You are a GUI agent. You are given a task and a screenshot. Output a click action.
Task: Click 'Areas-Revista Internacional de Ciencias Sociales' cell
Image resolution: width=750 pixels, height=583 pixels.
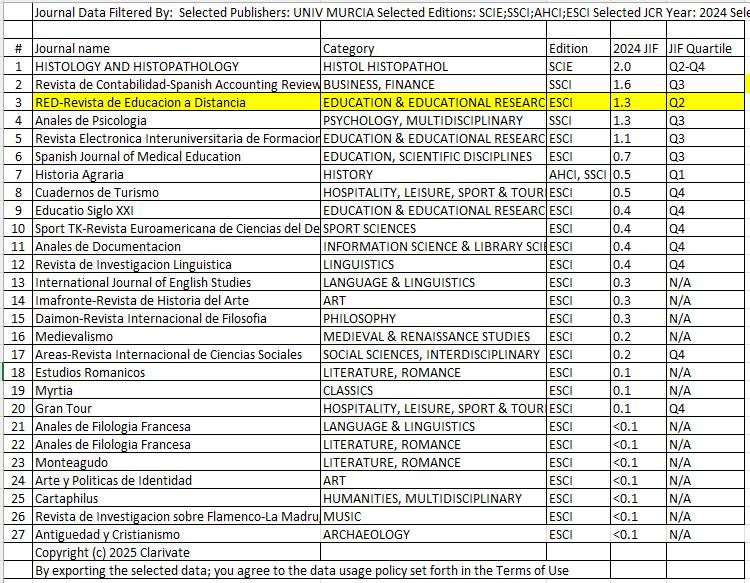176,354
